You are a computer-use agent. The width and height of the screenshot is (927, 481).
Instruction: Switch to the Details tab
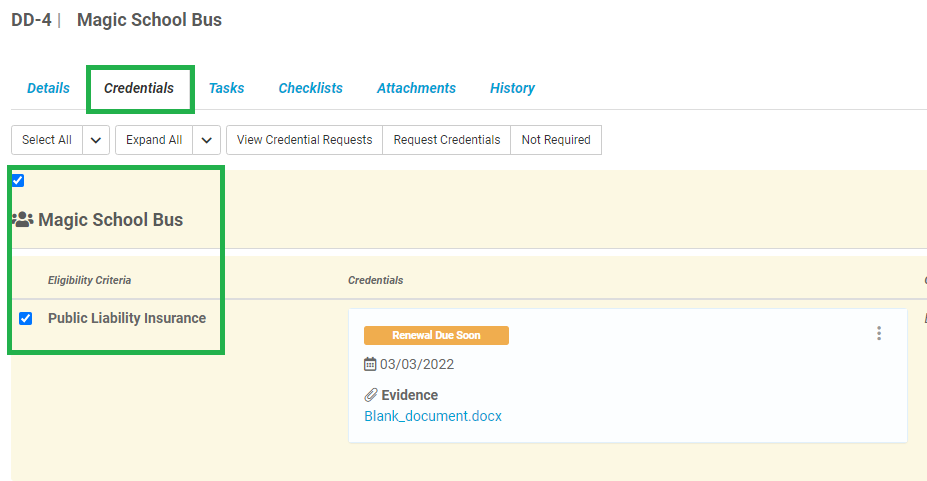coord(48,88)
